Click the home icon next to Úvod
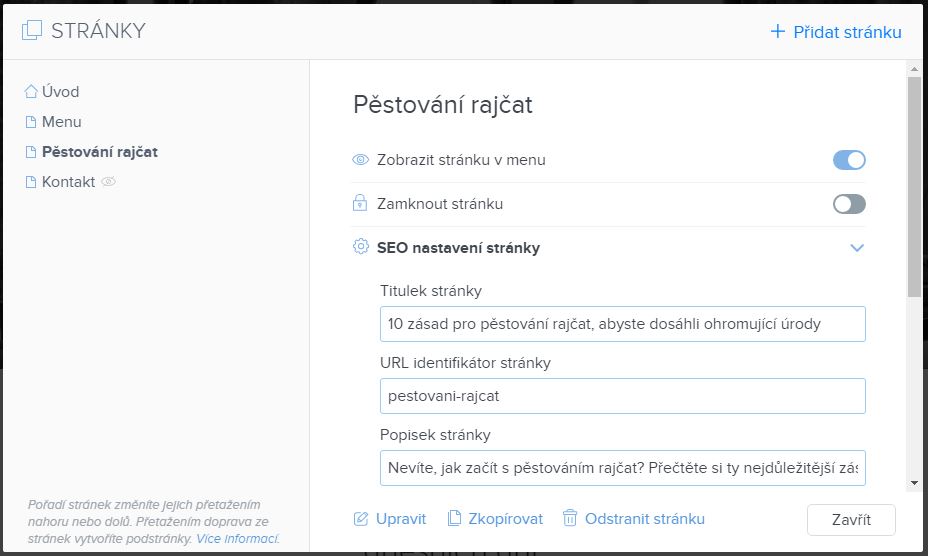The width and height of the screenshot is (928, 556). coord(31,92)
